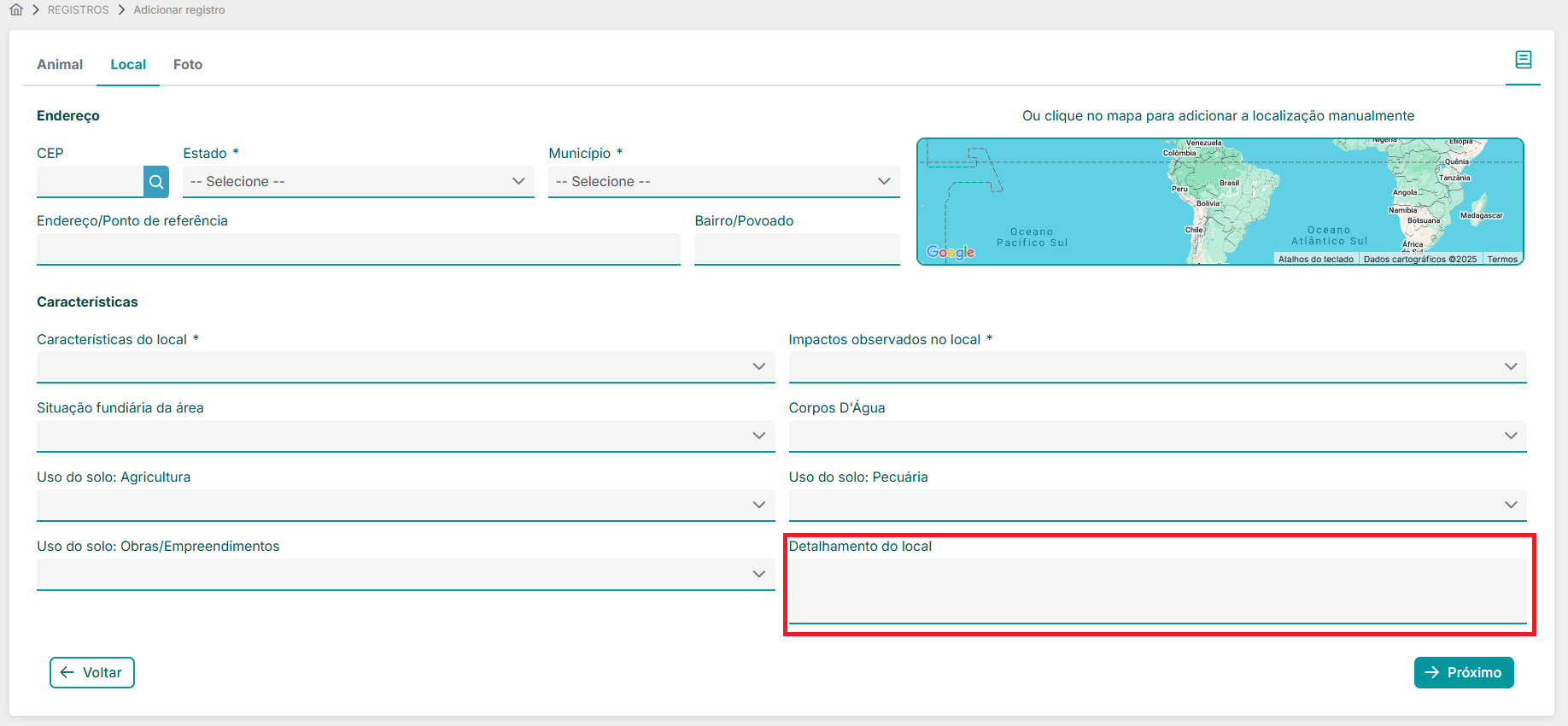Click the Google logo on map

[x=950, y=252]
